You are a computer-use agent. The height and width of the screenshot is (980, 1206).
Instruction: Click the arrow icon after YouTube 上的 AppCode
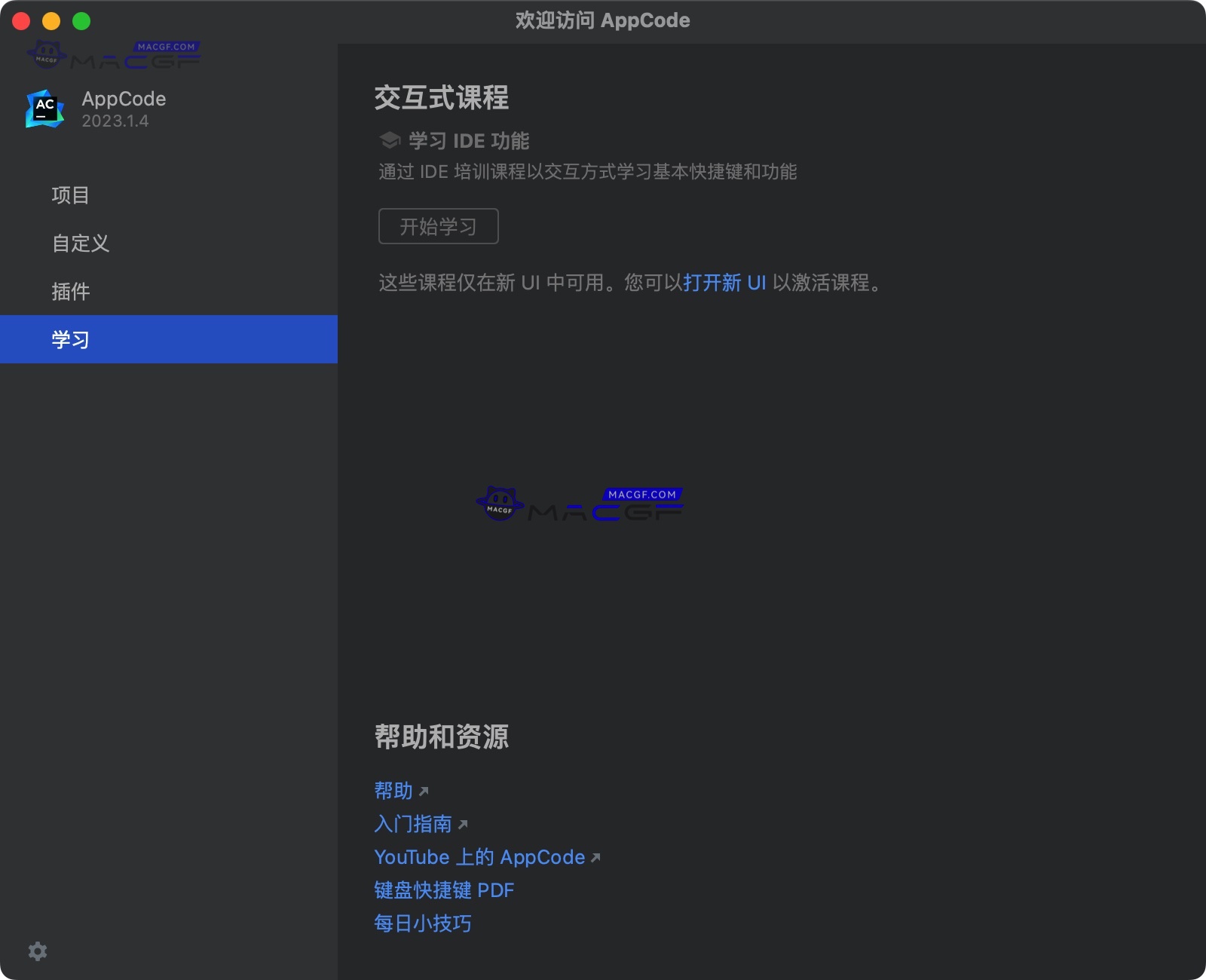595,858
